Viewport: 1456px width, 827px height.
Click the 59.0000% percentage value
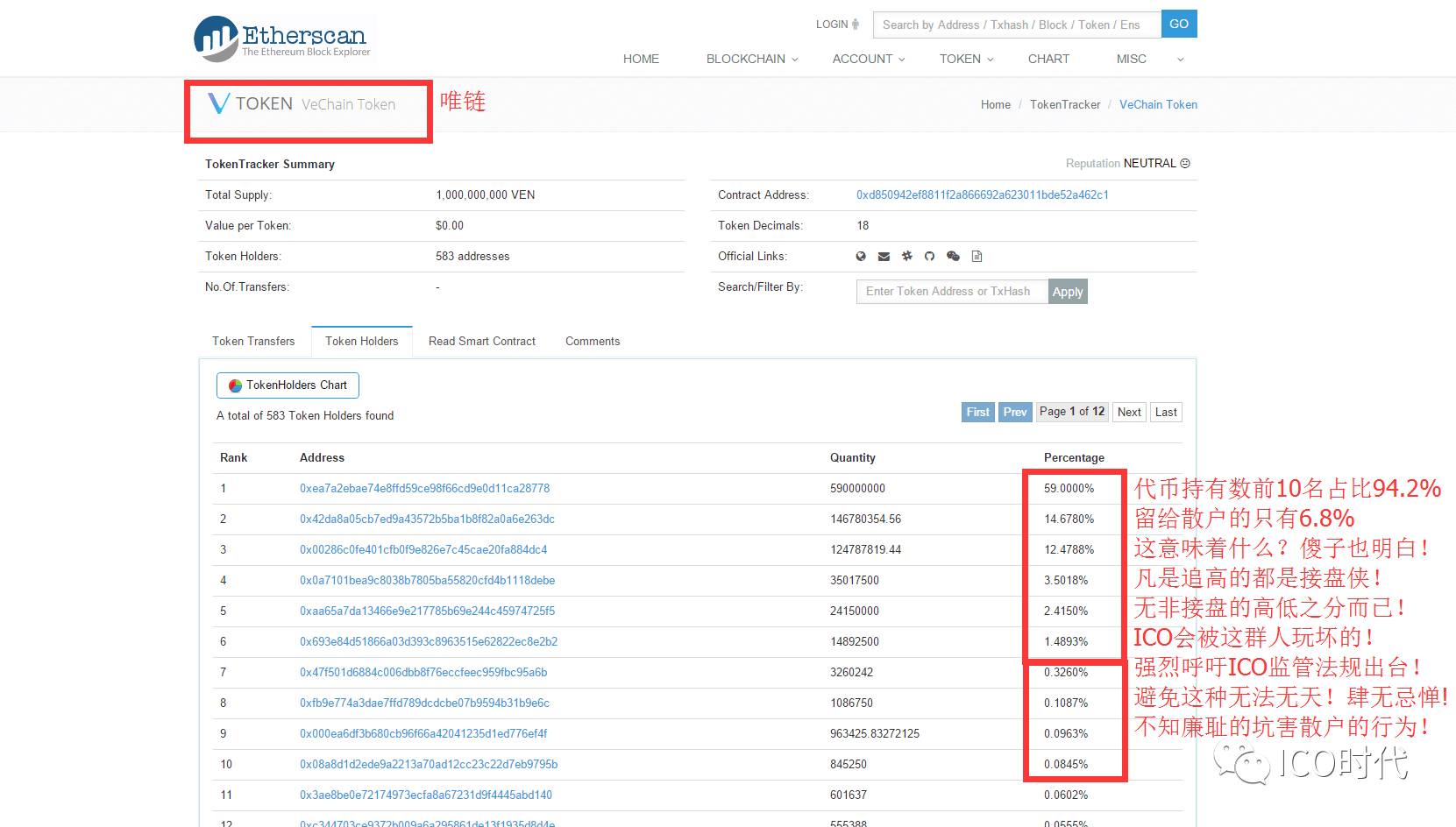point(1069,488)
